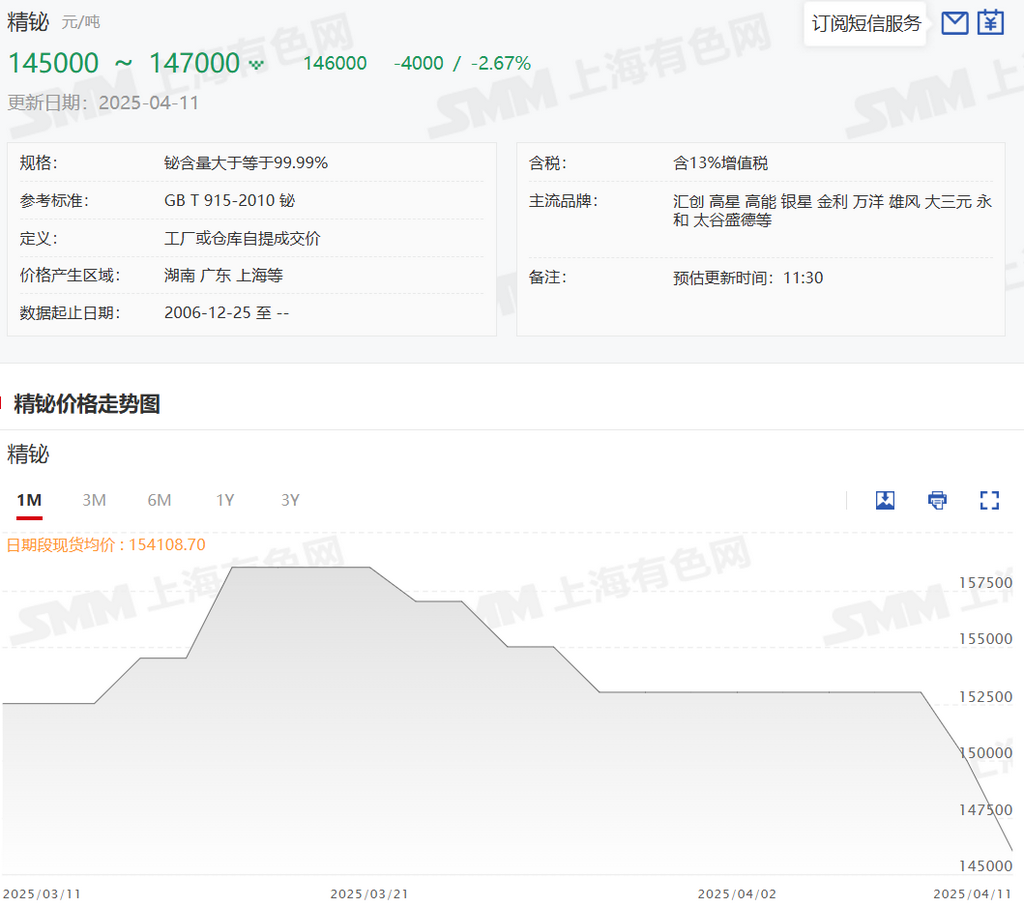Click the 订阅短信服务 label

point(866,23)
